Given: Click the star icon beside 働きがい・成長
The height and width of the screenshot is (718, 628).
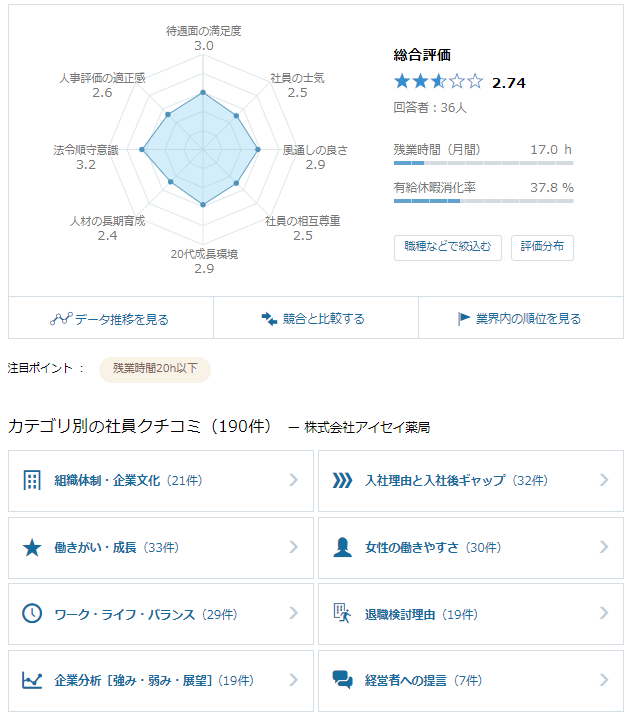Looking at the screenshot, I should pyautogui.click(x=32, y=548).
